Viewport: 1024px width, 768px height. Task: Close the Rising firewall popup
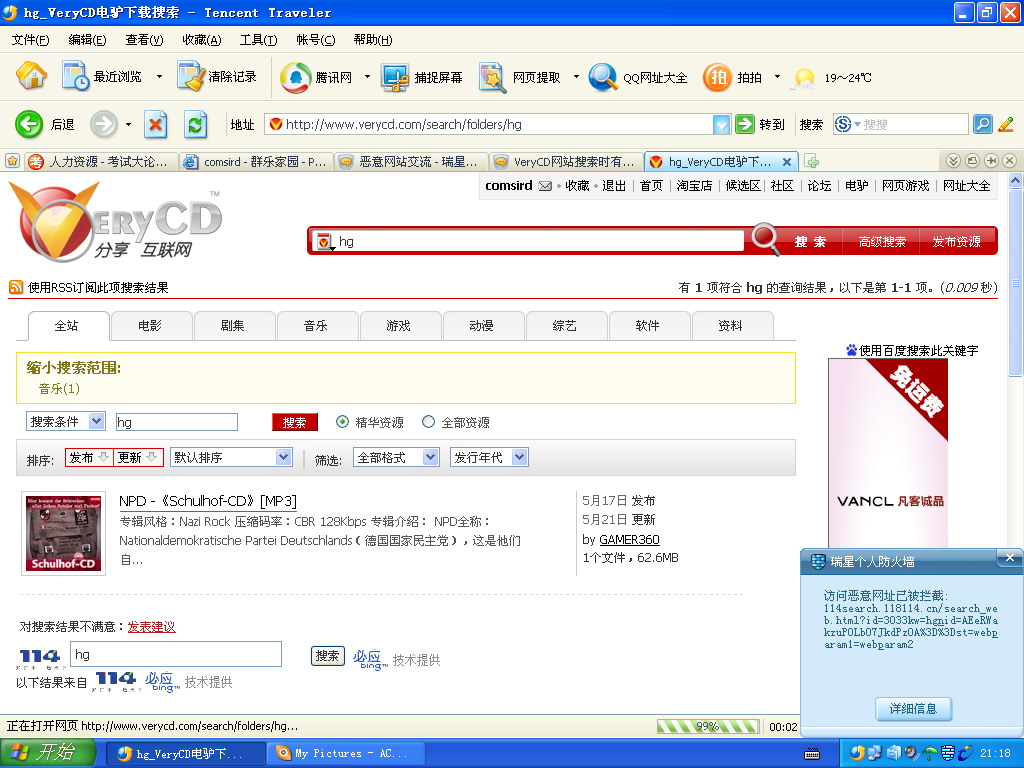tap(1010, 558)
